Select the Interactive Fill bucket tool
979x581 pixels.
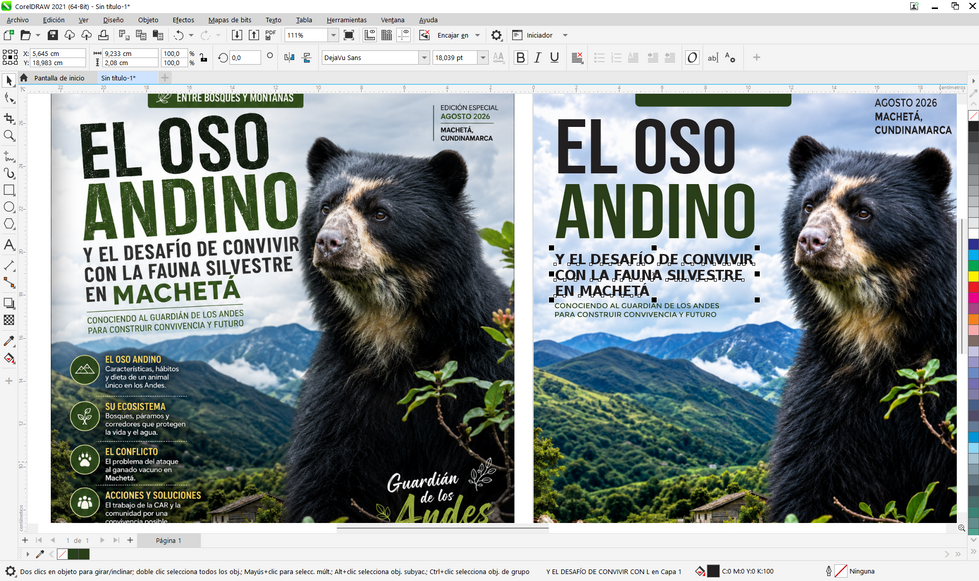point(9,359)
